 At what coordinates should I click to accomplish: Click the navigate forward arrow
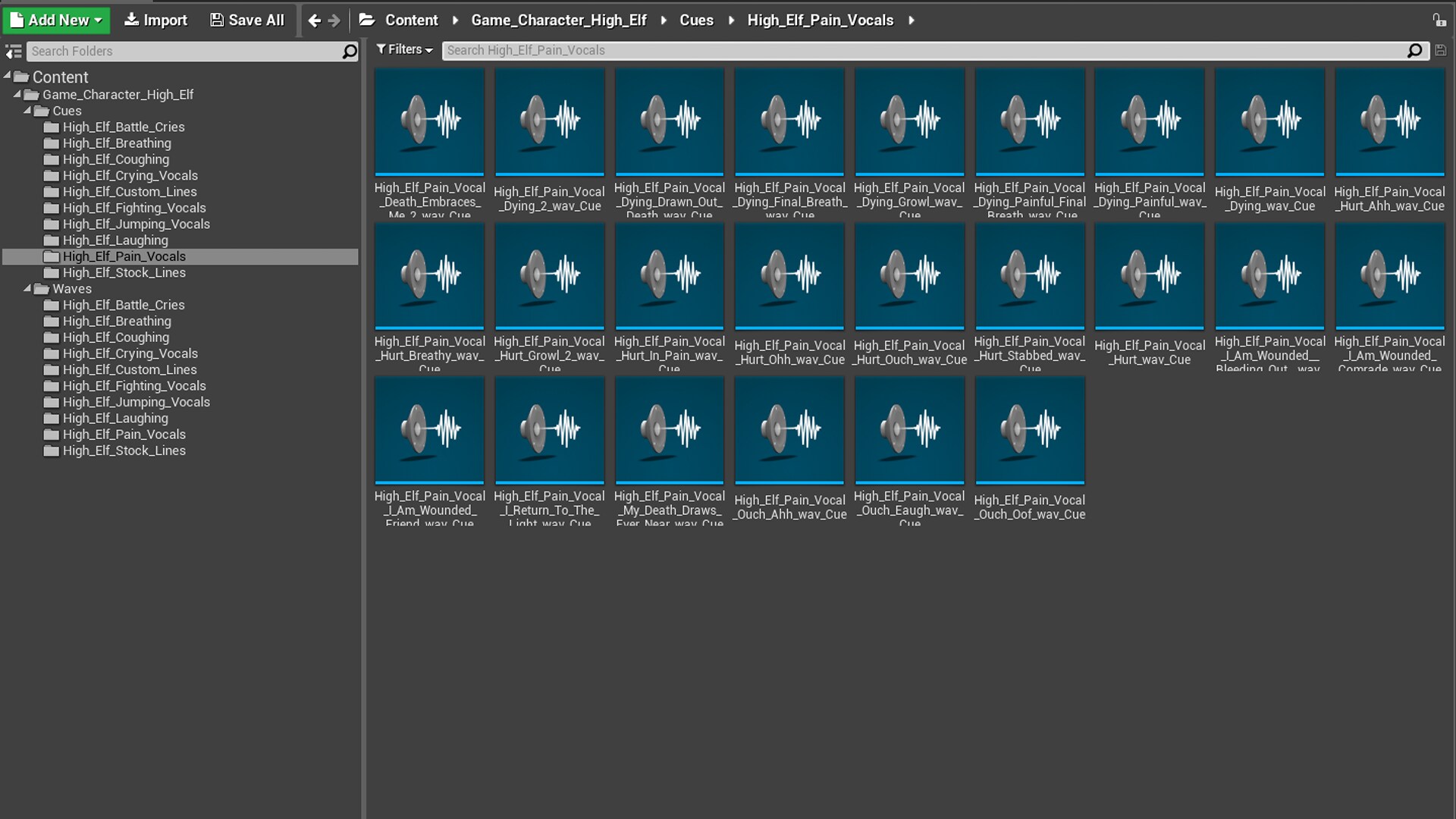[334, 20]
